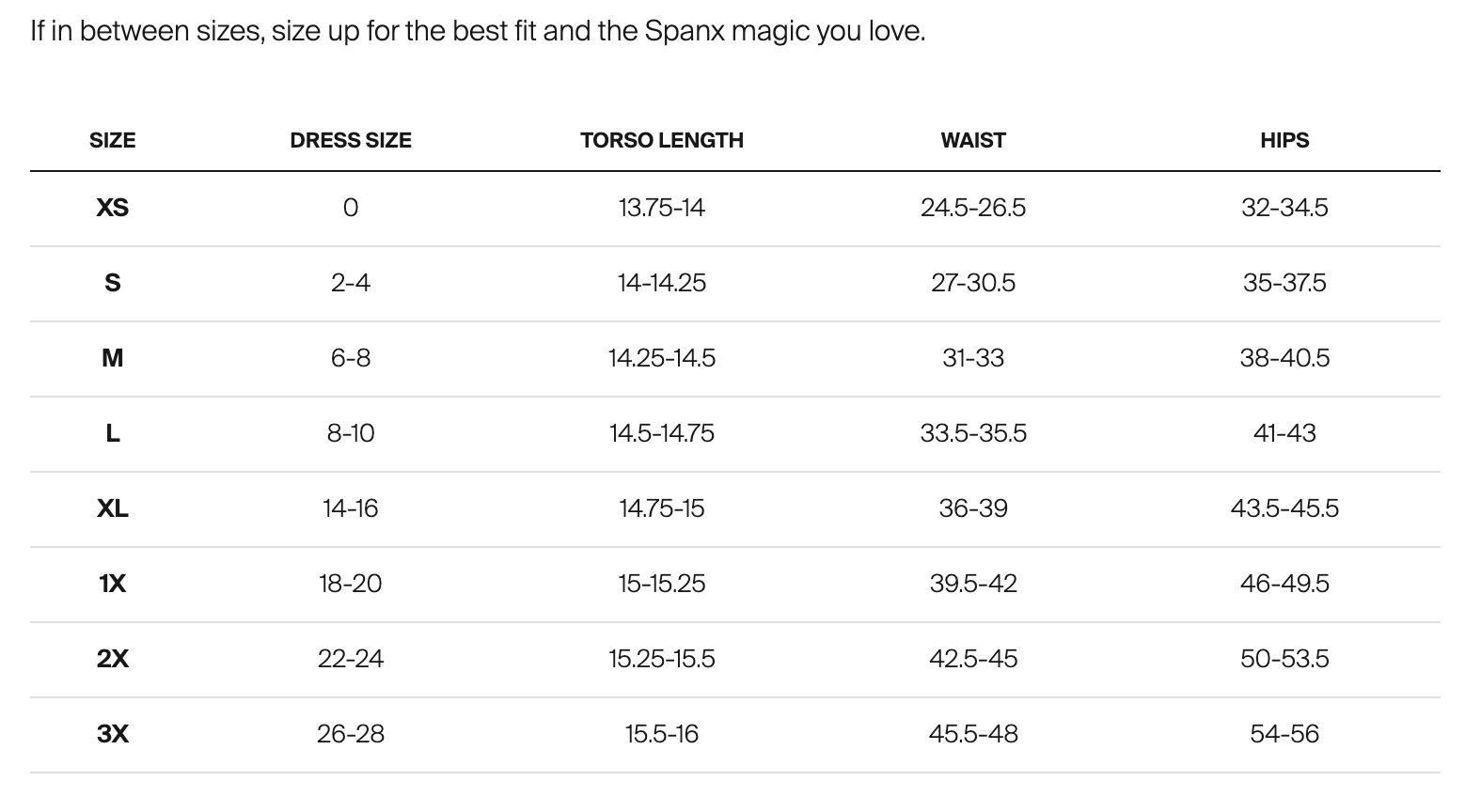The image size is (1465, 812).
Task: Select the 1X size row label
Action: 112,584
